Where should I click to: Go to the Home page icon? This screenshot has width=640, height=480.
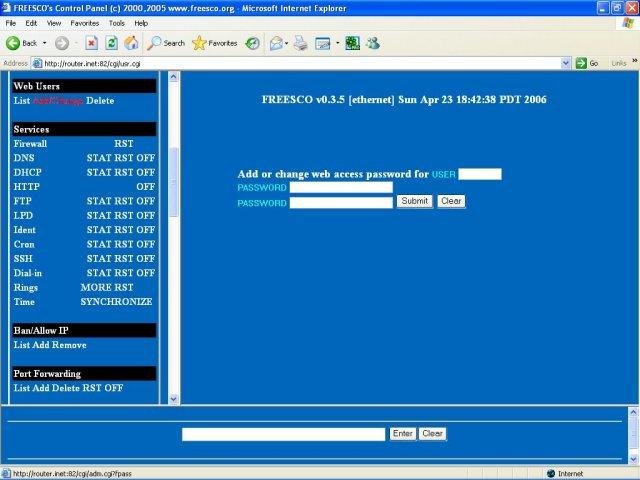pyautogui.click(x=131, y=43)
